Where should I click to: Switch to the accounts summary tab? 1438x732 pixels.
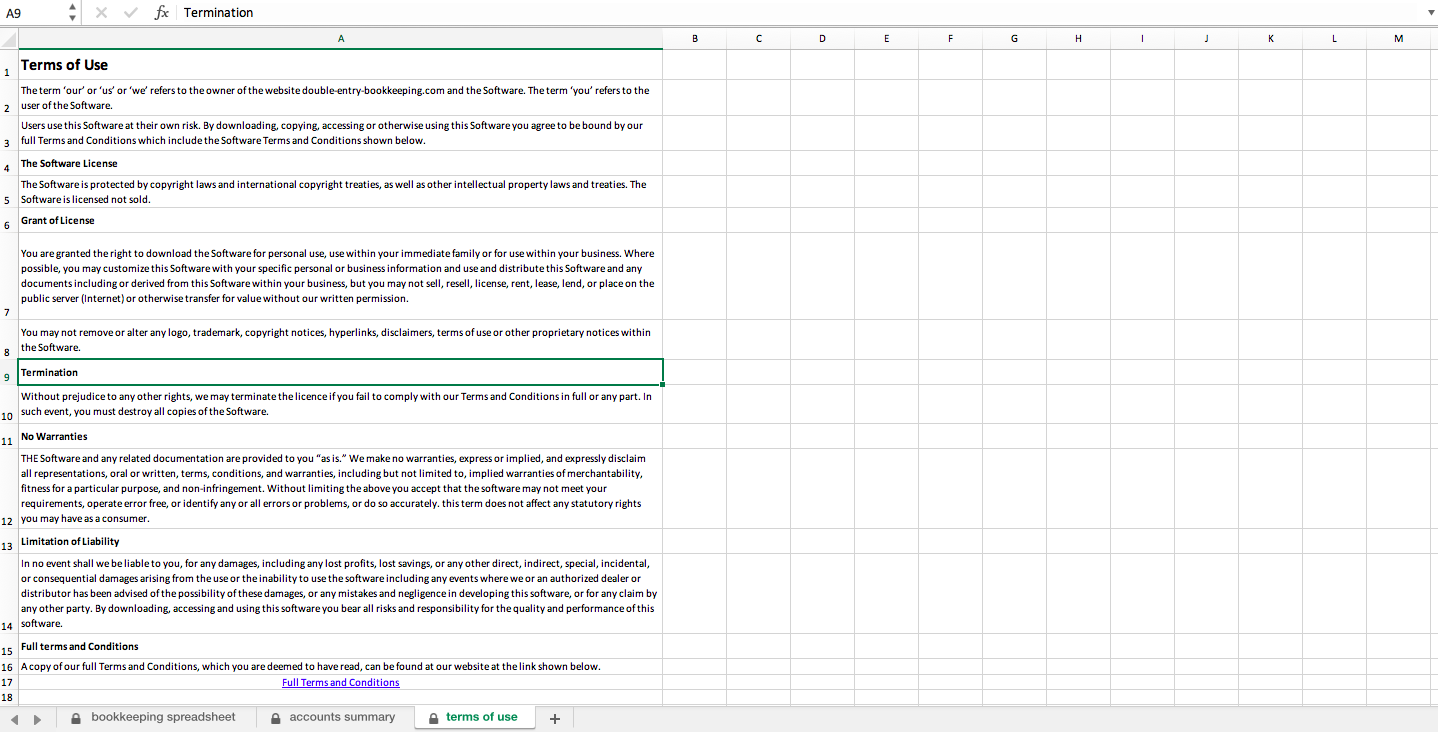pyautogui.click(x=334, y=717)
